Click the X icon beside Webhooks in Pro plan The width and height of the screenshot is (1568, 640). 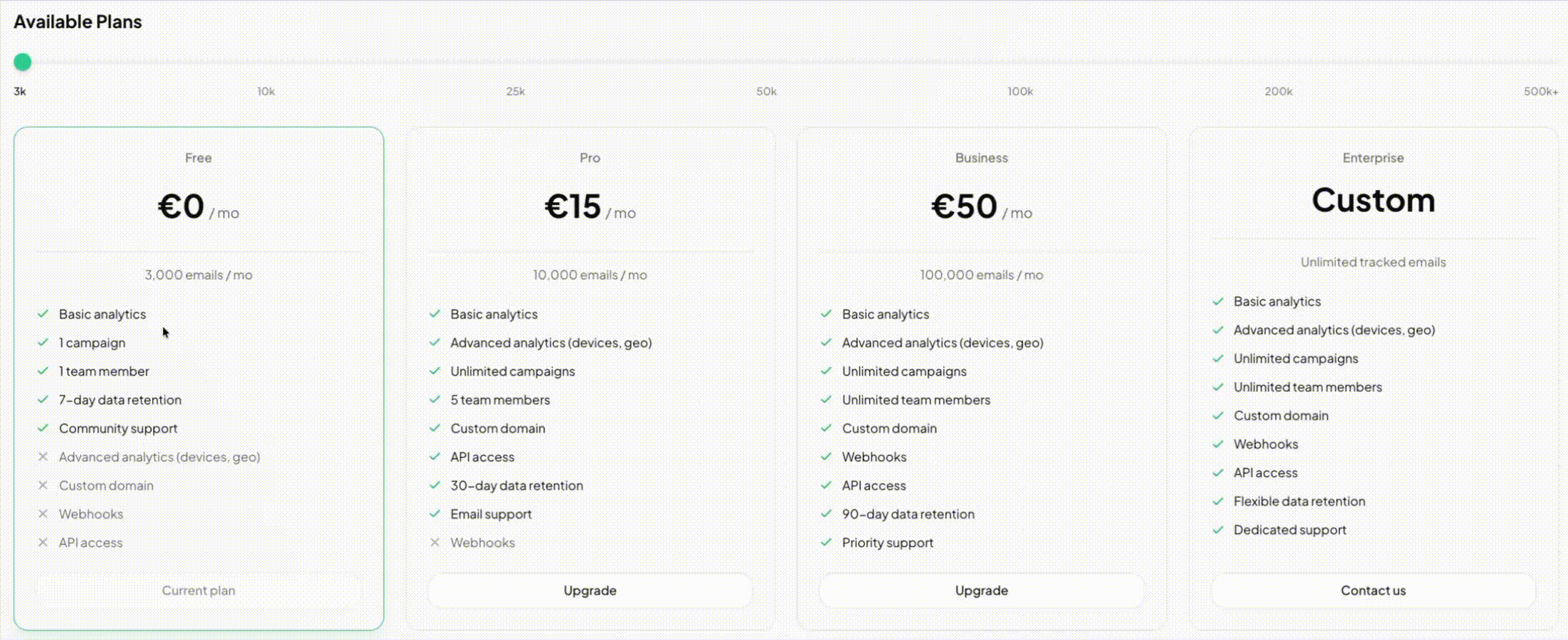pyautogui.click(x=435, y=542)
